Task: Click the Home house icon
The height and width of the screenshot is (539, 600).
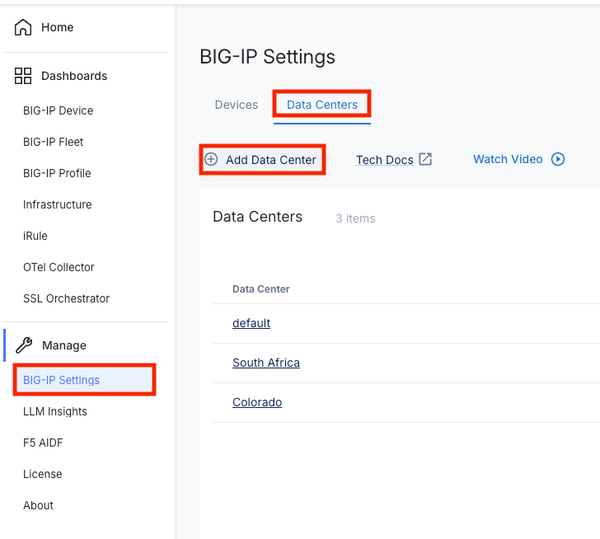Action: coord(23,28)
